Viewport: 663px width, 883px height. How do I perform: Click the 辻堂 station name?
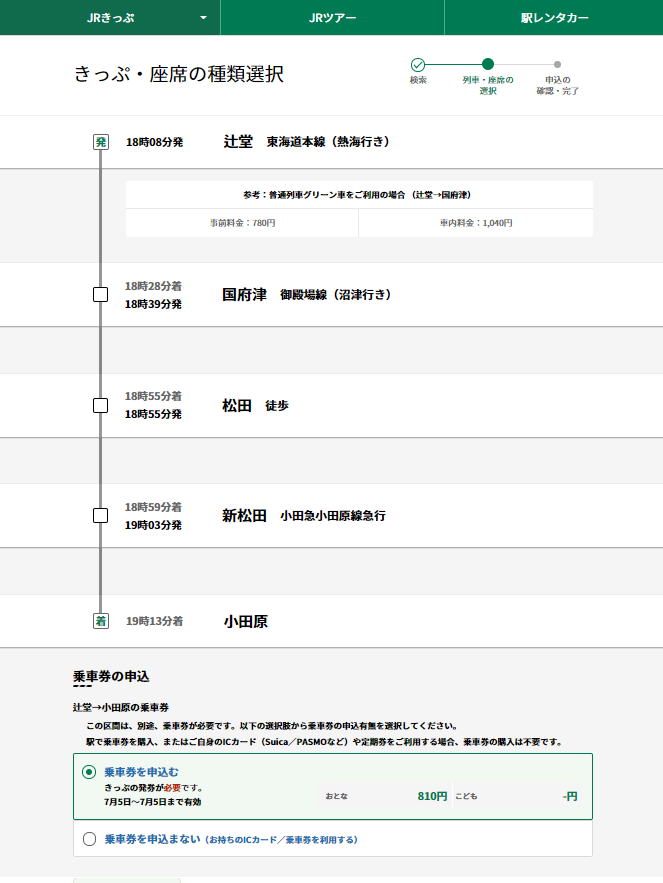click(x=238, y=142)
